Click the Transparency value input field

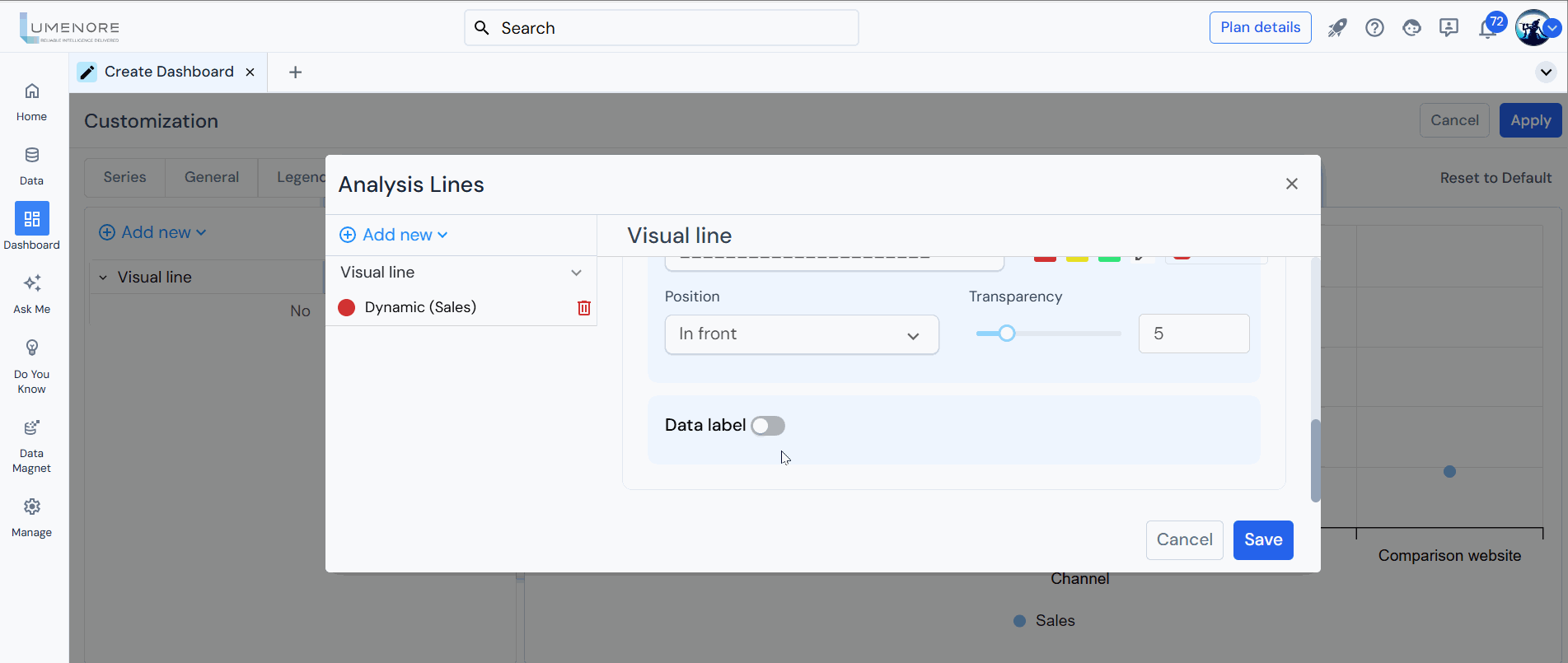[x=1193, y=334]
